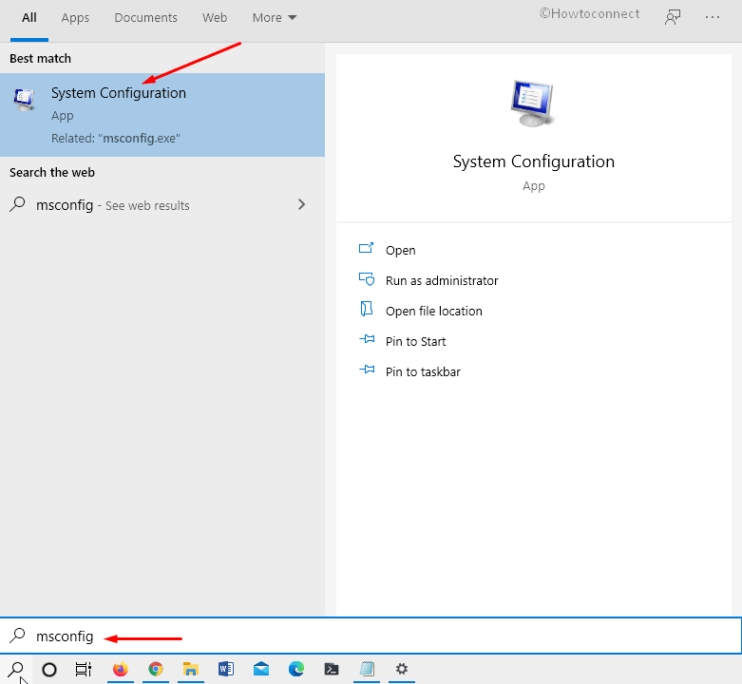
Task: Open Firefox from the taskbar
Action: [120, 669]
